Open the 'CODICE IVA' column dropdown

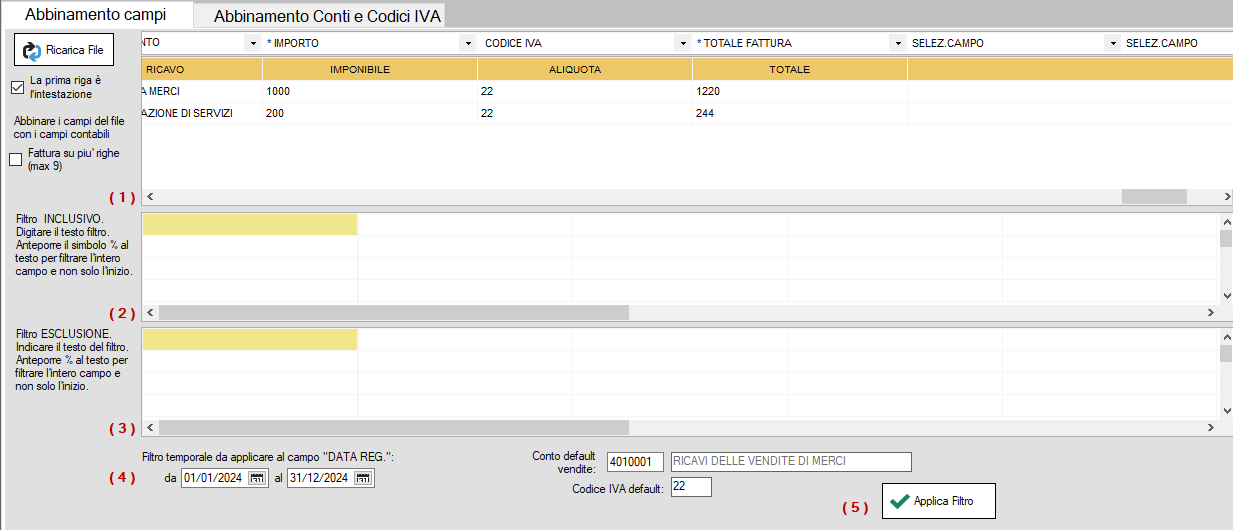pyautogui.click(x=683, y=43)
